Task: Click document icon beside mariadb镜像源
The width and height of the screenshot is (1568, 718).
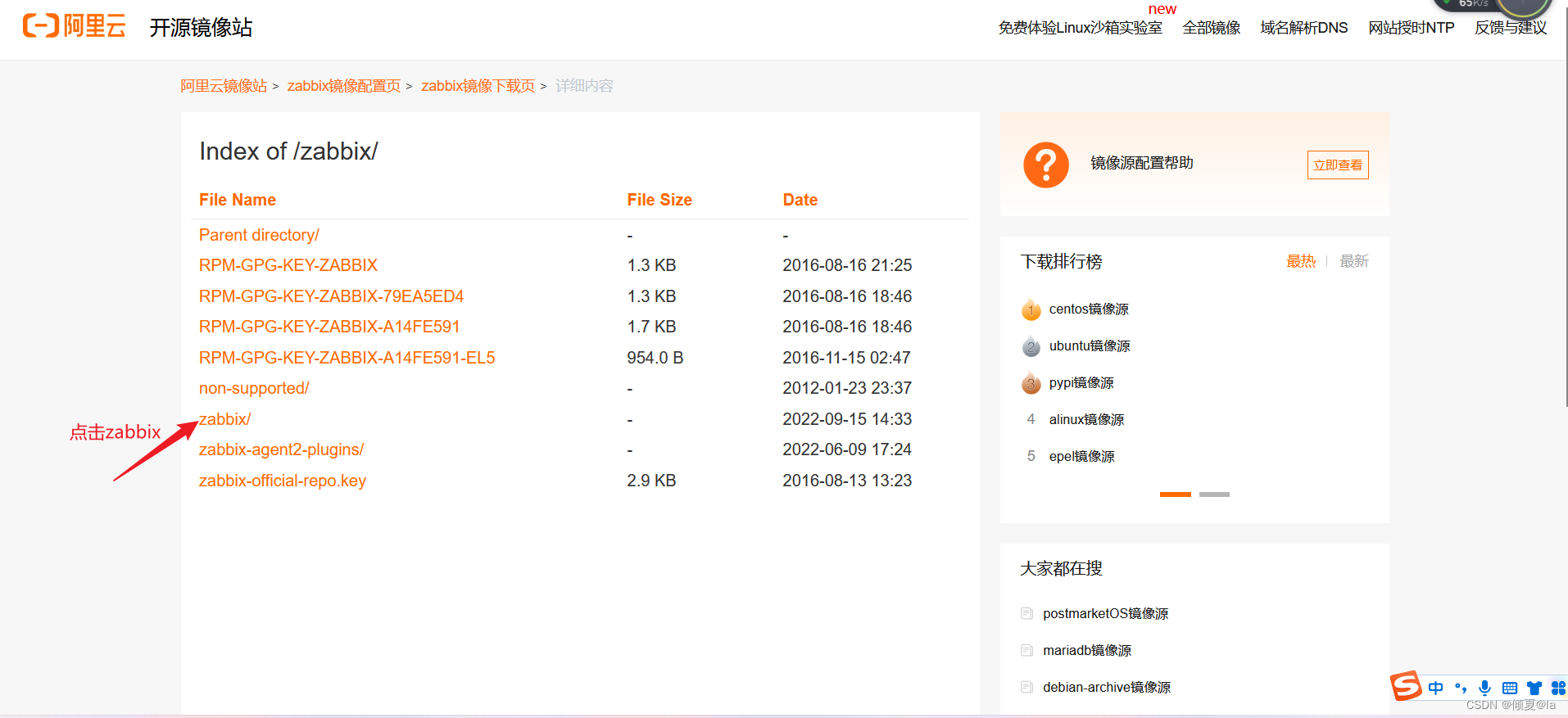Action: (x=1026, y=650)
